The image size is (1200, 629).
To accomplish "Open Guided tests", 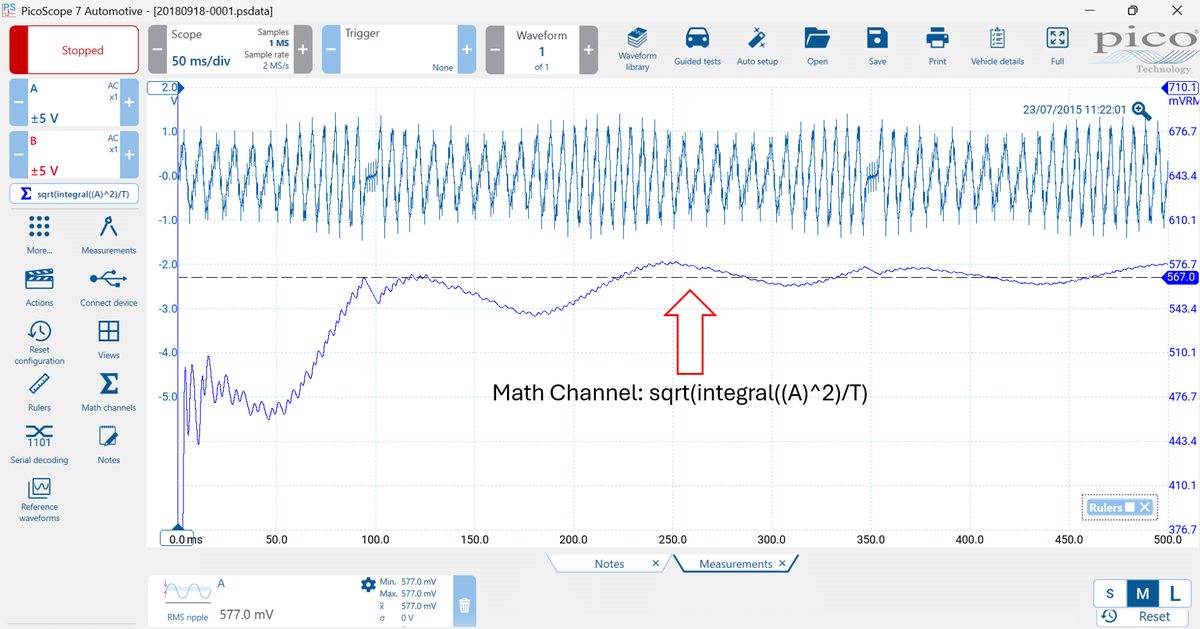I will (697, 48).
